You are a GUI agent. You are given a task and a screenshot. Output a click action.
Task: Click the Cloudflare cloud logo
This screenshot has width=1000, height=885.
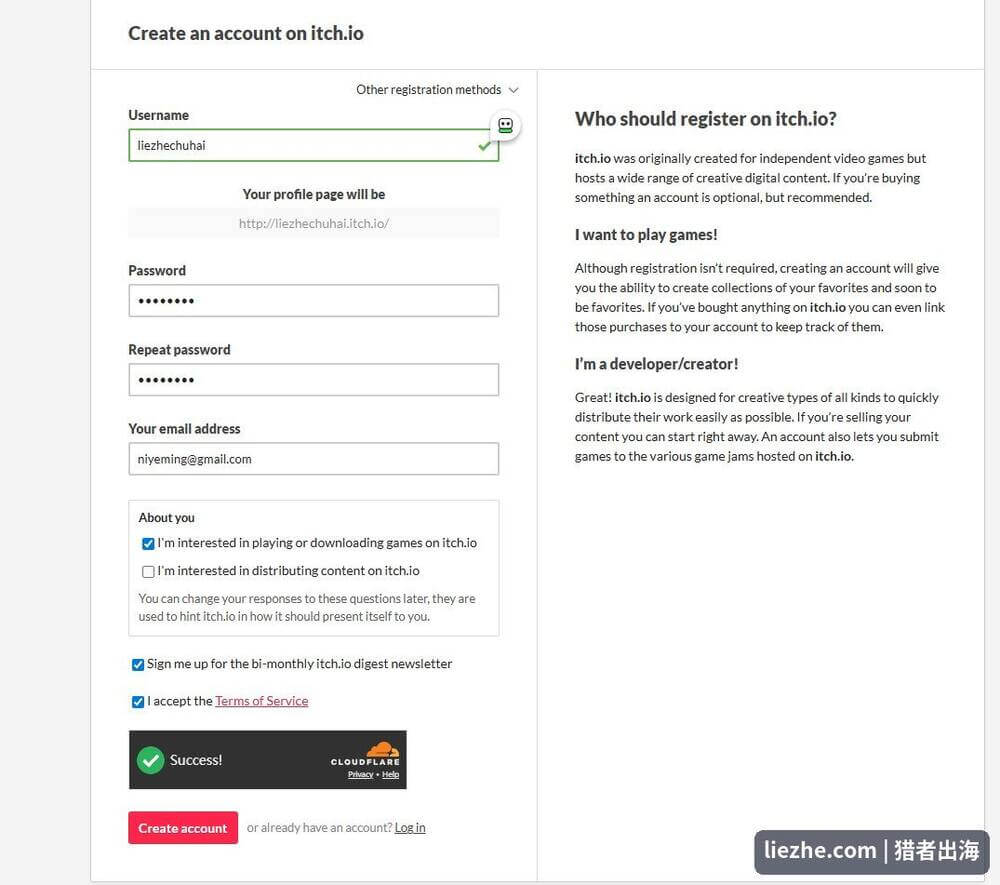pos(383,749)
